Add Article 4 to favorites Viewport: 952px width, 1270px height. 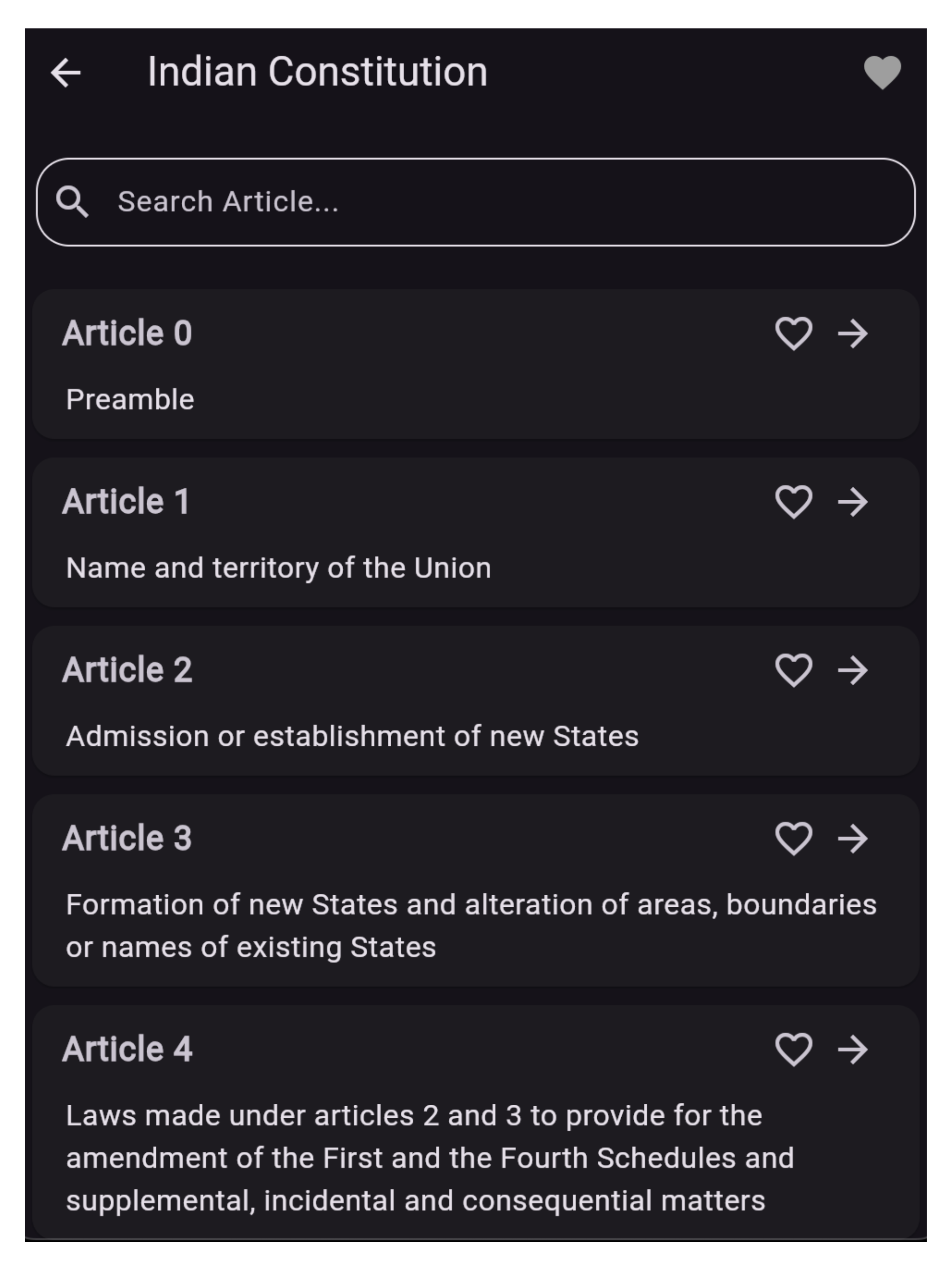(794, 1049)
